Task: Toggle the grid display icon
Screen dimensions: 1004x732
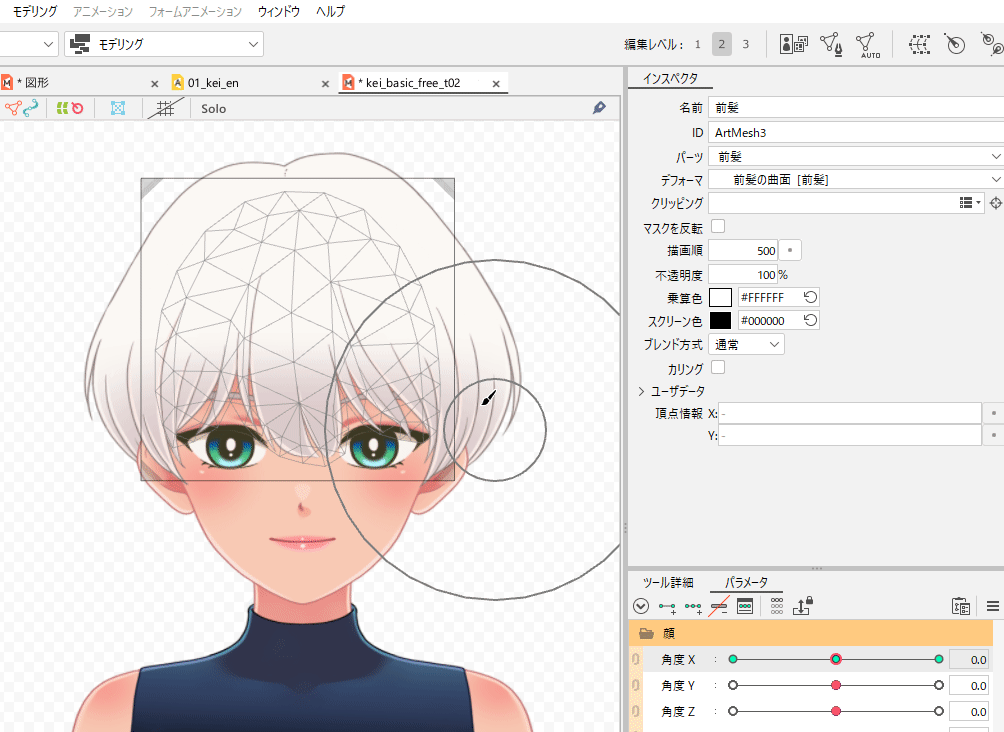Action: [x=166, y=108]
